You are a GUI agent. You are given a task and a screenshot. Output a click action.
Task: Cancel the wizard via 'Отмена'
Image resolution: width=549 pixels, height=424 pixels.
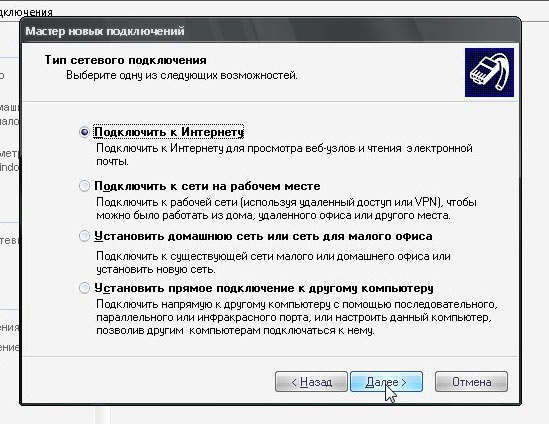pyautogui.click(x=471, y=382)
